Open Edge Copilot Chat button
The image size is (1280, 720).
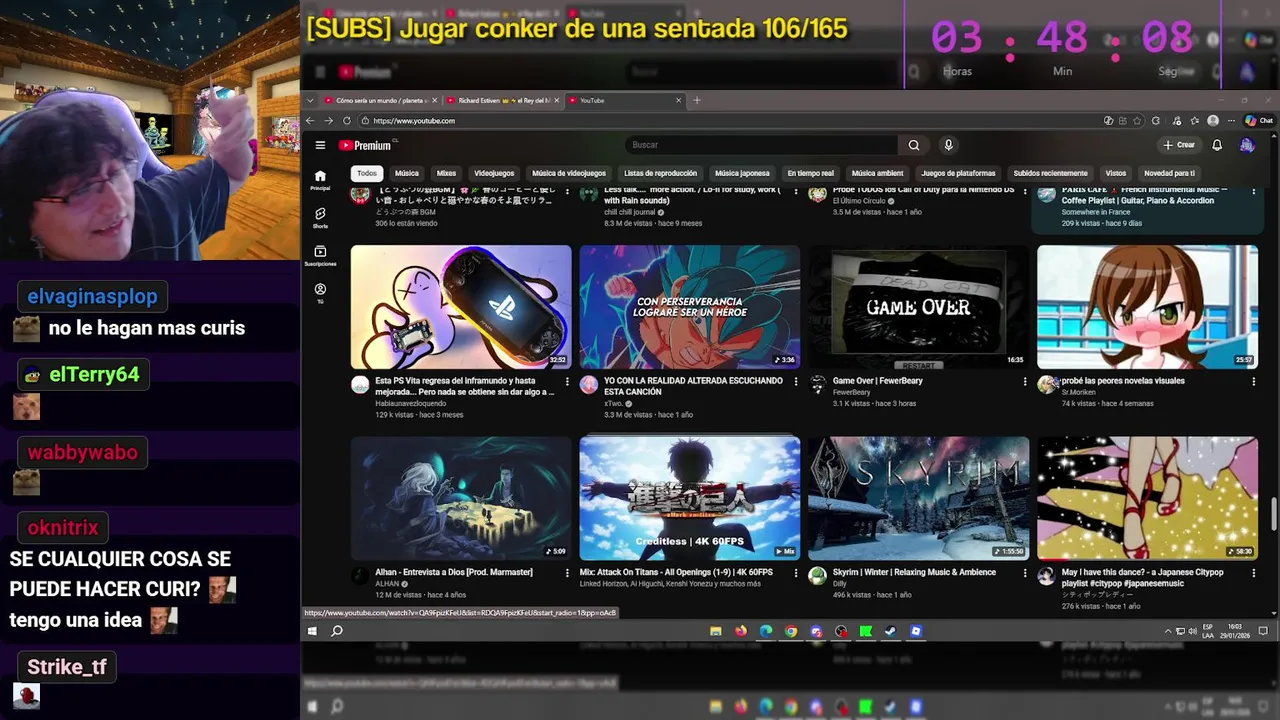[x=1259, y=120]
